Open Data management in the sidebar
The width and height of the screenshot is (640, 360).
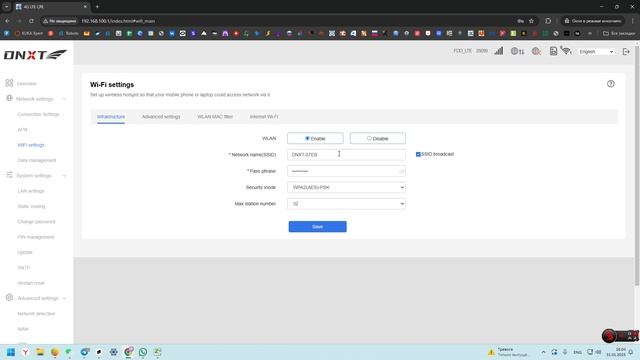pos(37,160)
